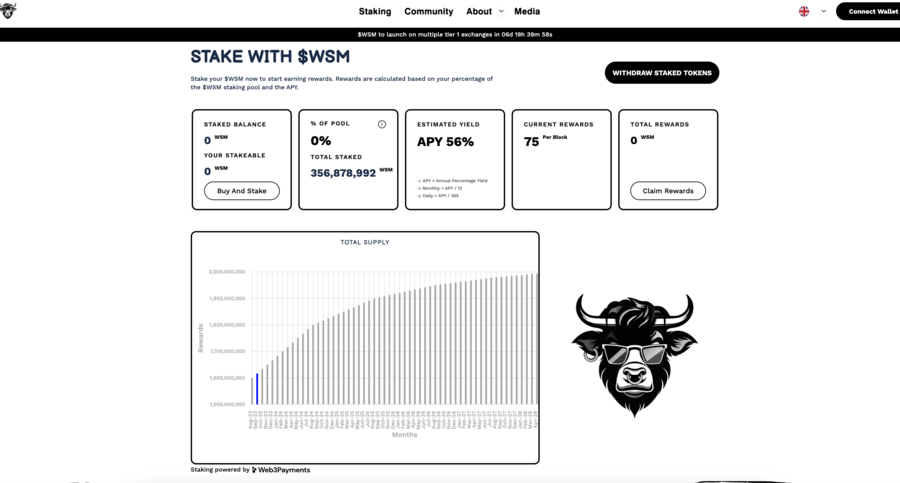Click the Claim Rewards button

[668, 191]
